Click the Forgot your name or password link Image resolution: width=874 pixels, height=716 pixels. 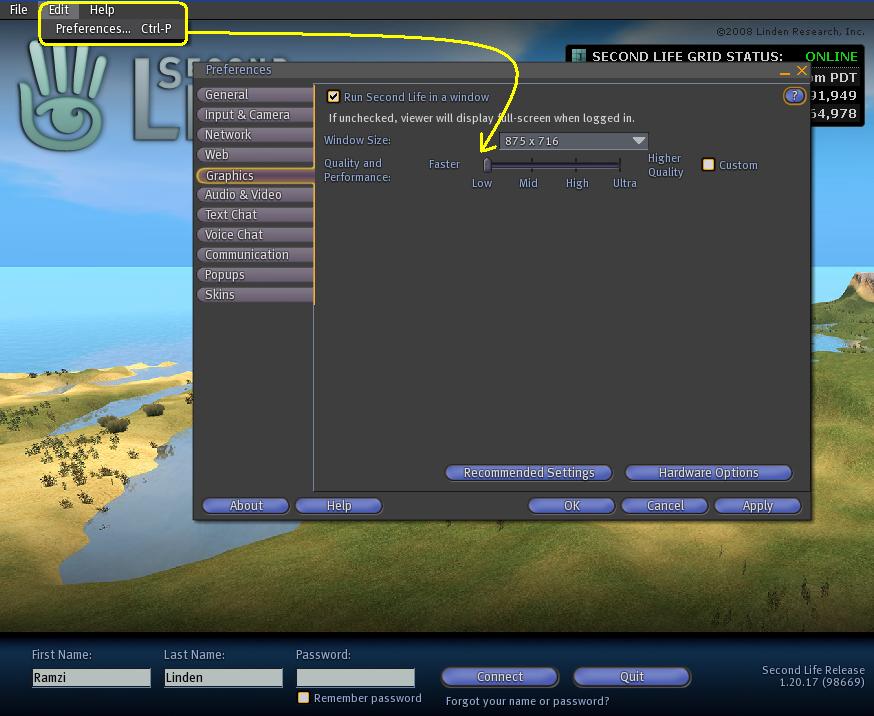point(527,701)
